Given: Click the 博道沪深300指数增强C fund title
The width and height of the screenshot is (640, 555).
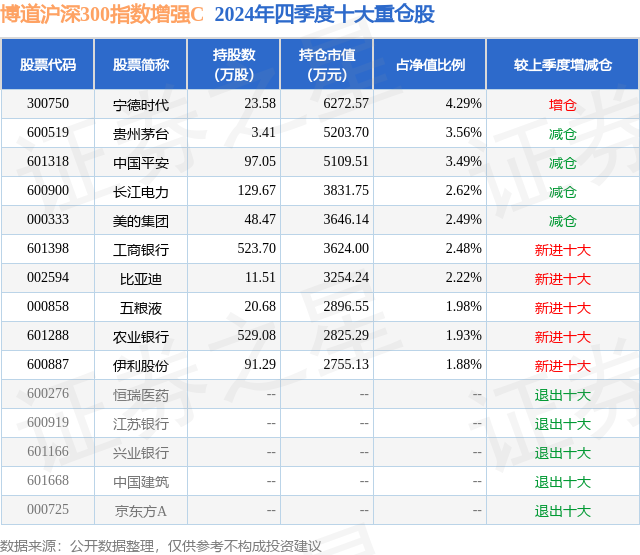Looking at the screenshot, I should (102, 14).
